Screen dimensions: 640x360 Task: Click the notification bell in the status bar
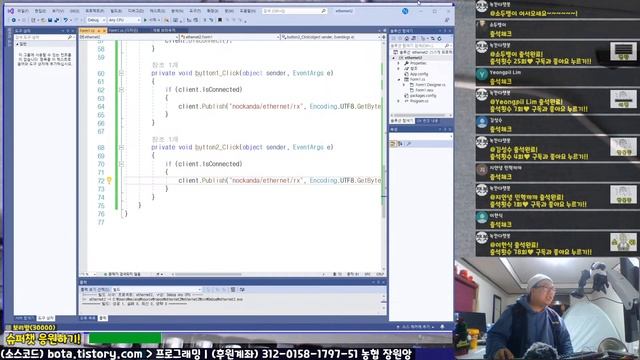(x=442, y=327)
